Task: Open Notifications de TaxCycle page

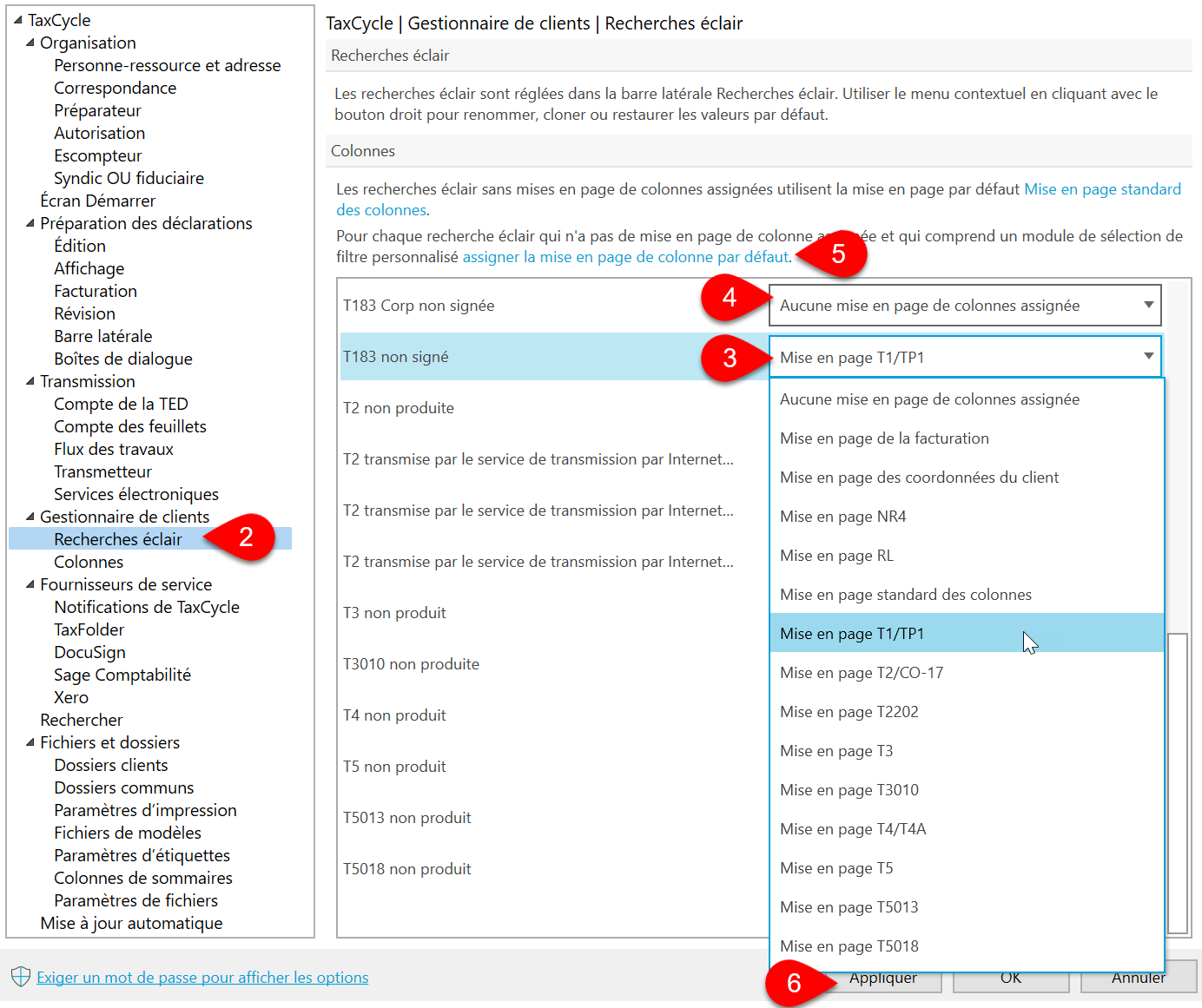Action: [147, 607]
